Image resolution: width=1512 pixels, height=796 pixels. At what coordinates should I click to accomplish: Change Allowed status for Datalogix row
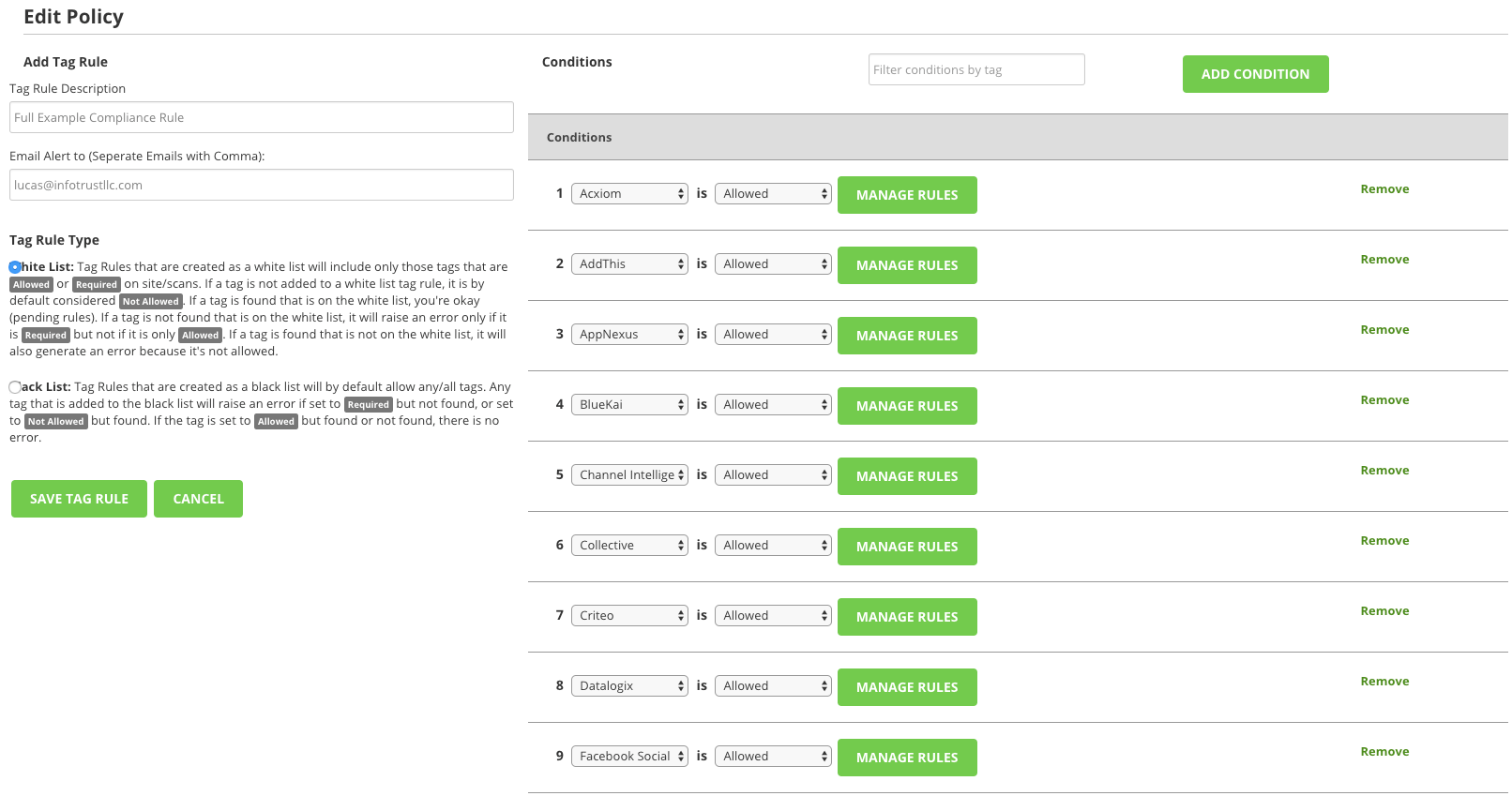point(773,686)
